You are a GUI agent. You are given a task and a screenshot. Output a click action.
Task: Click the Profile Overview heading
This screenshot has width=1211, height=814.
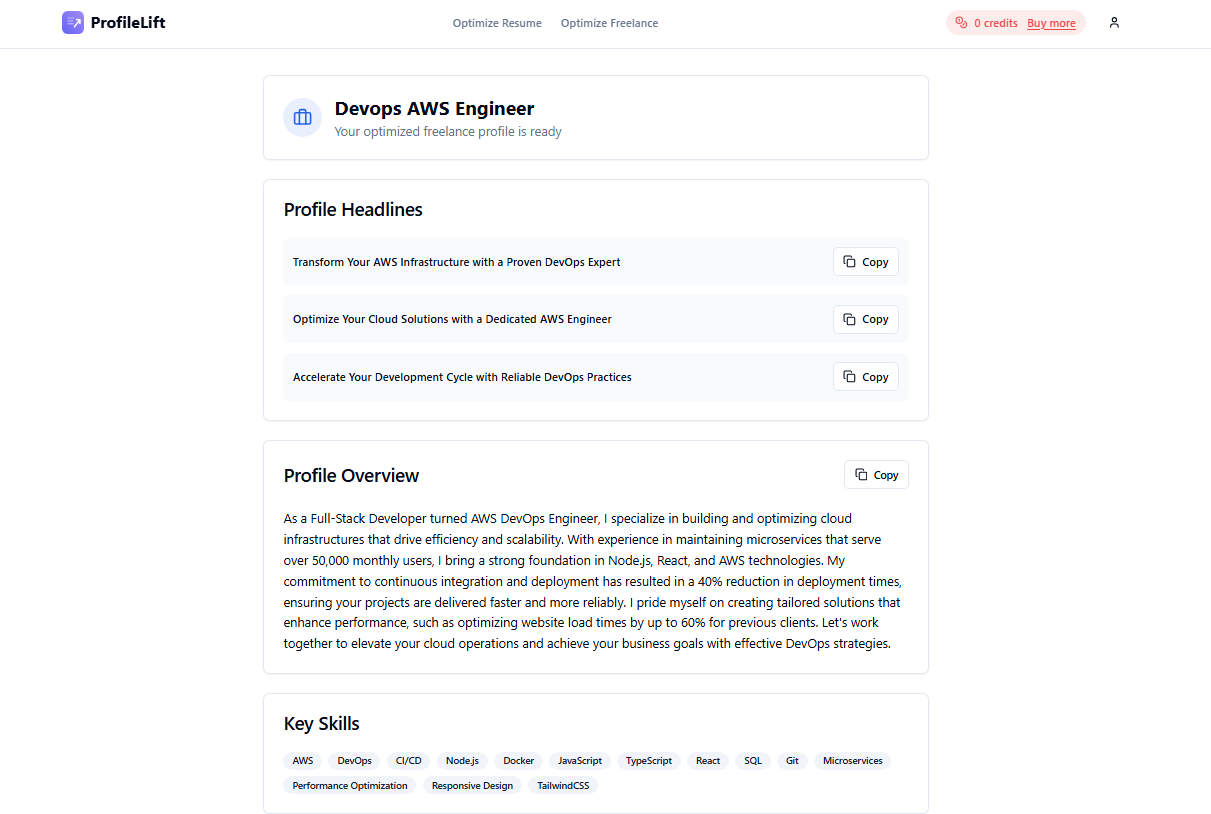351,476
